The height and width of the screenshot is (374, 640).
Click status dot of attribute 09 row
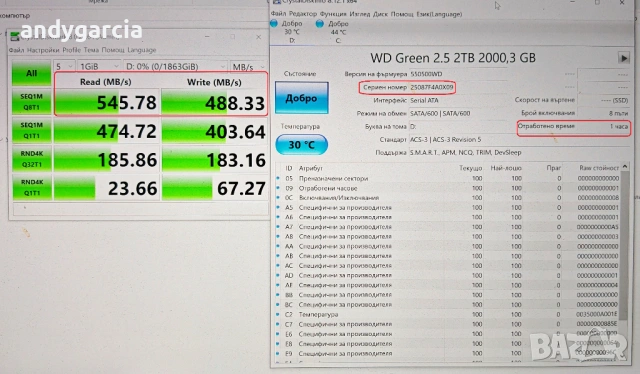tap(278, 188)
